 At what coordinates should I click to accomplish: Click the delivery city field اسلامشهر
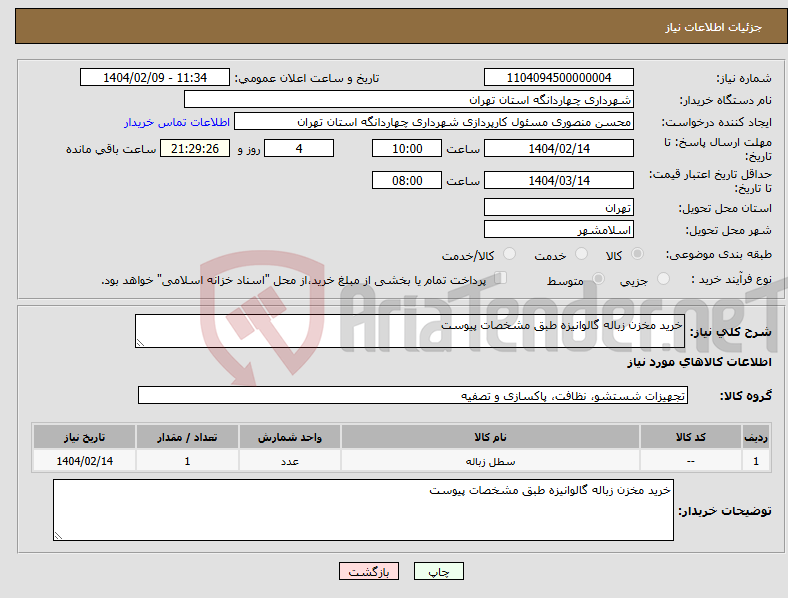coord(558,230)
